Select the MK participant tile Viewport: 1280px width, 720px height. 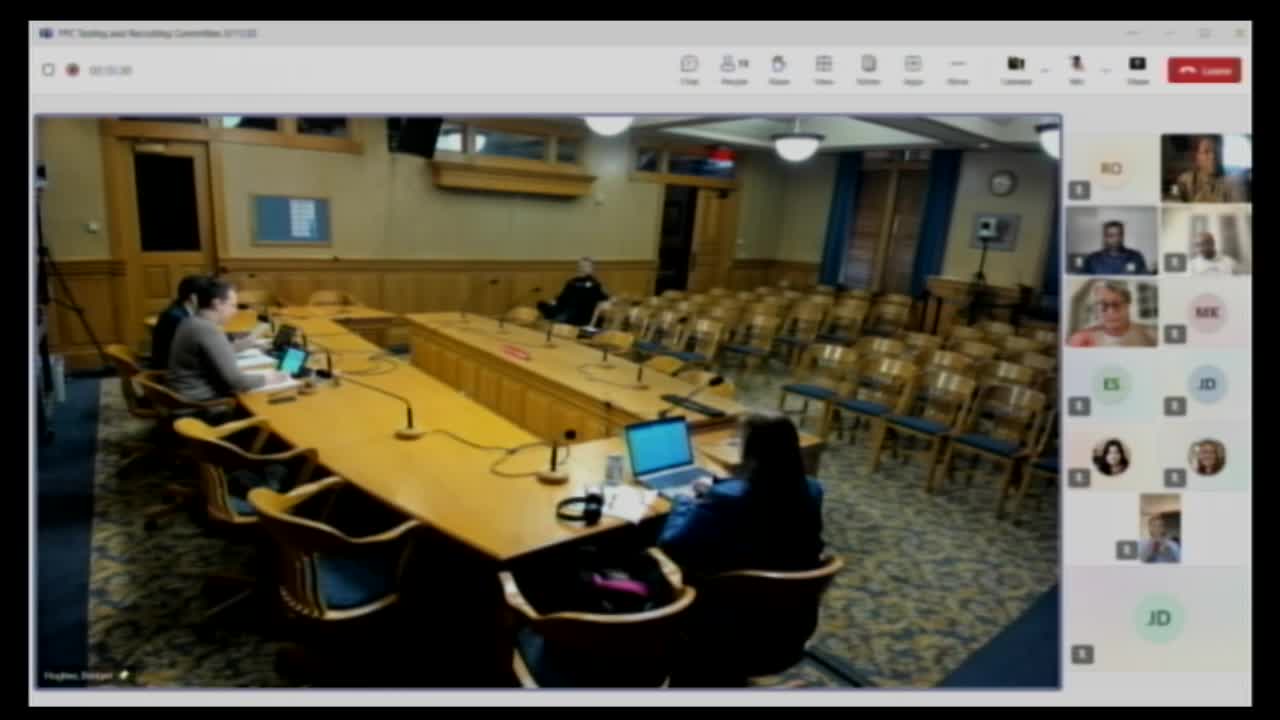pyautogui.click(x=1206, y=312)
